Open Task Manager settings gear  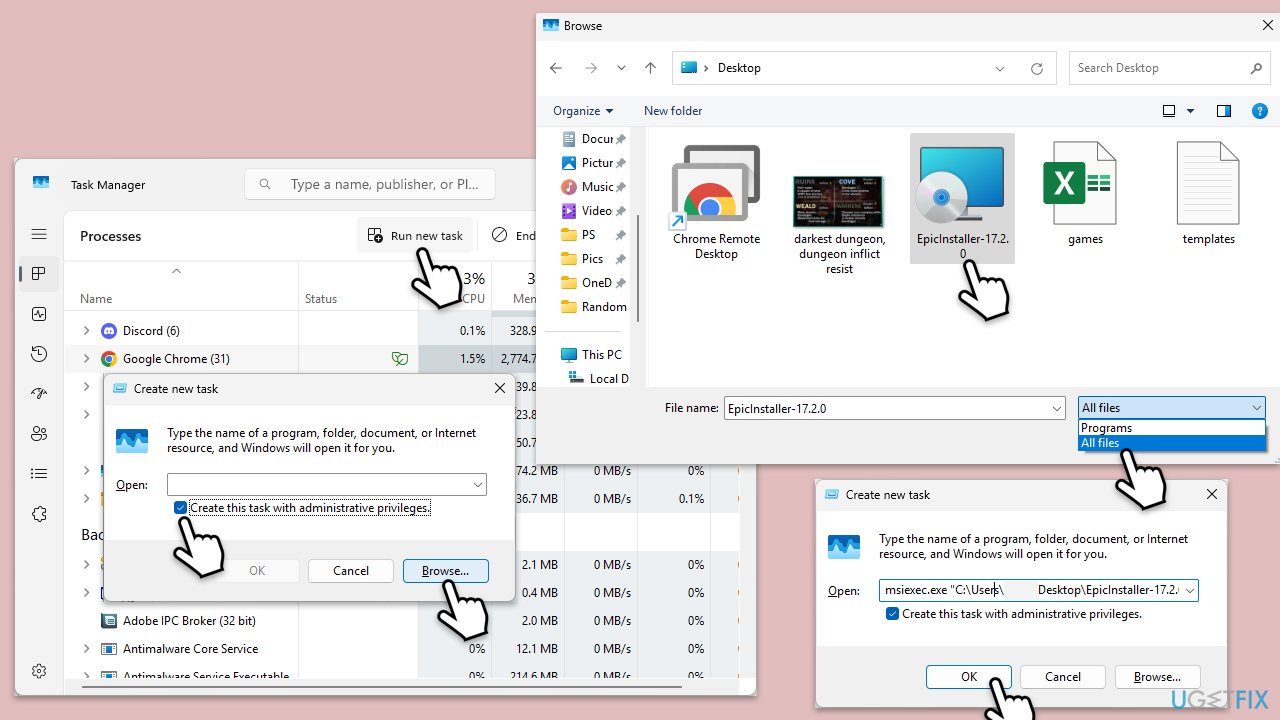[39, 671]
